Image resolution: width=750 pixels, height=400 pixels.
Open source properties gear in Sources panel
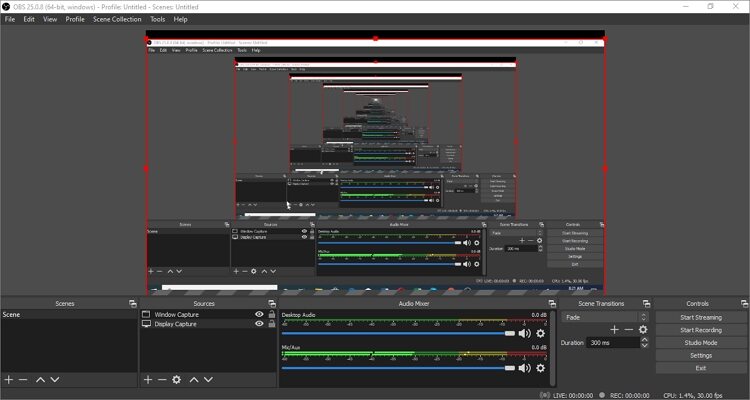tap(176, 379)
